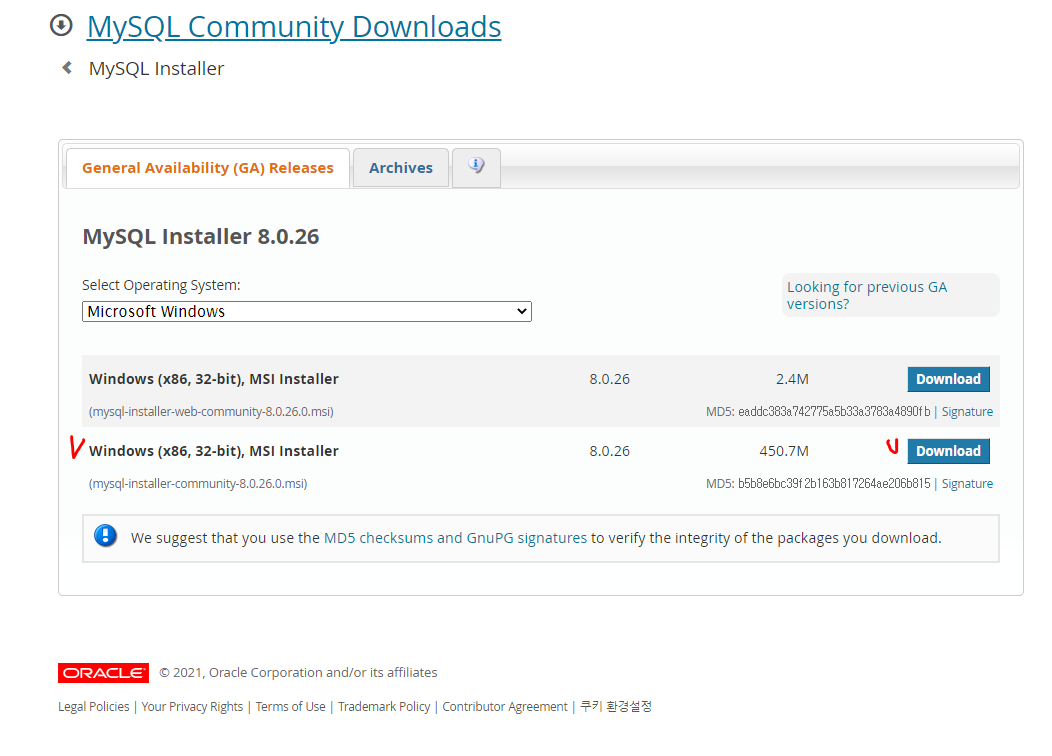Click the 2021 Oracle Corporation copyright text
The width and height of the screenshot is (1052, 756).
point(298,672)
